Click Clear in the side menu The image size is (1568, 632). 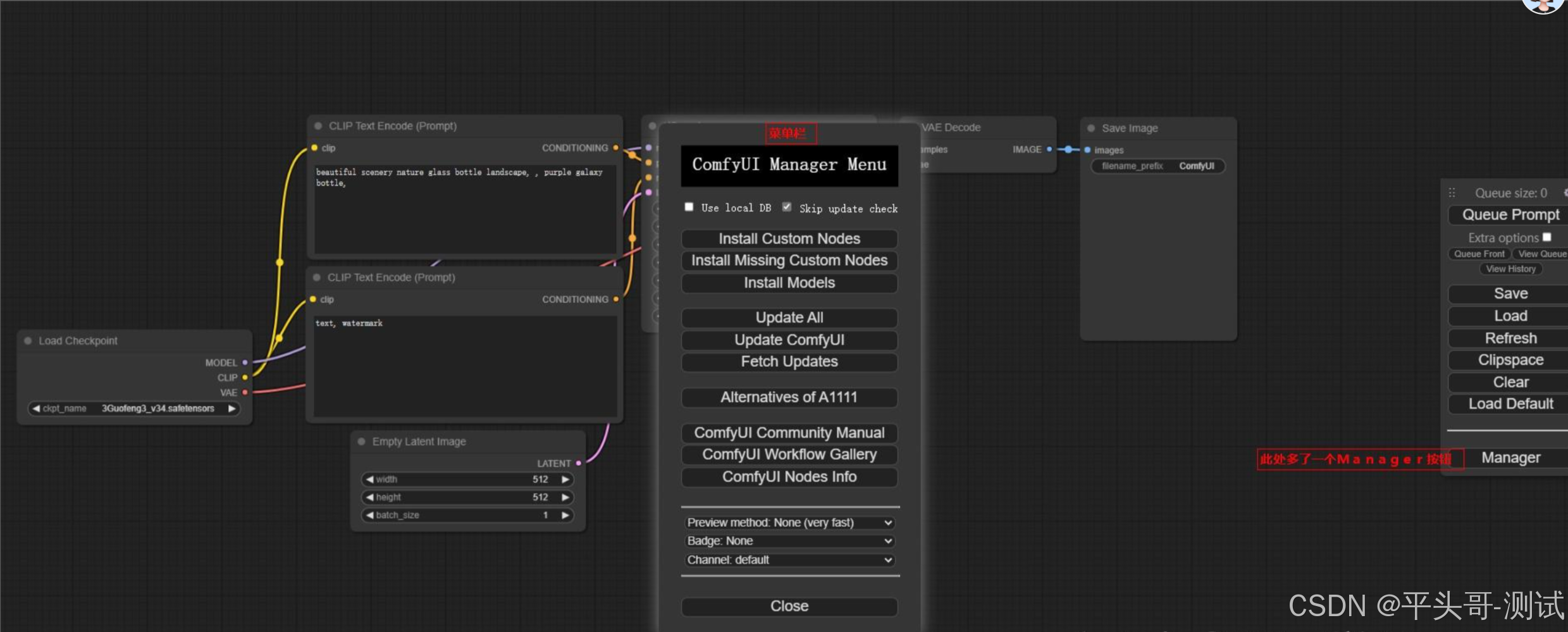click(x=1509, y=382)
